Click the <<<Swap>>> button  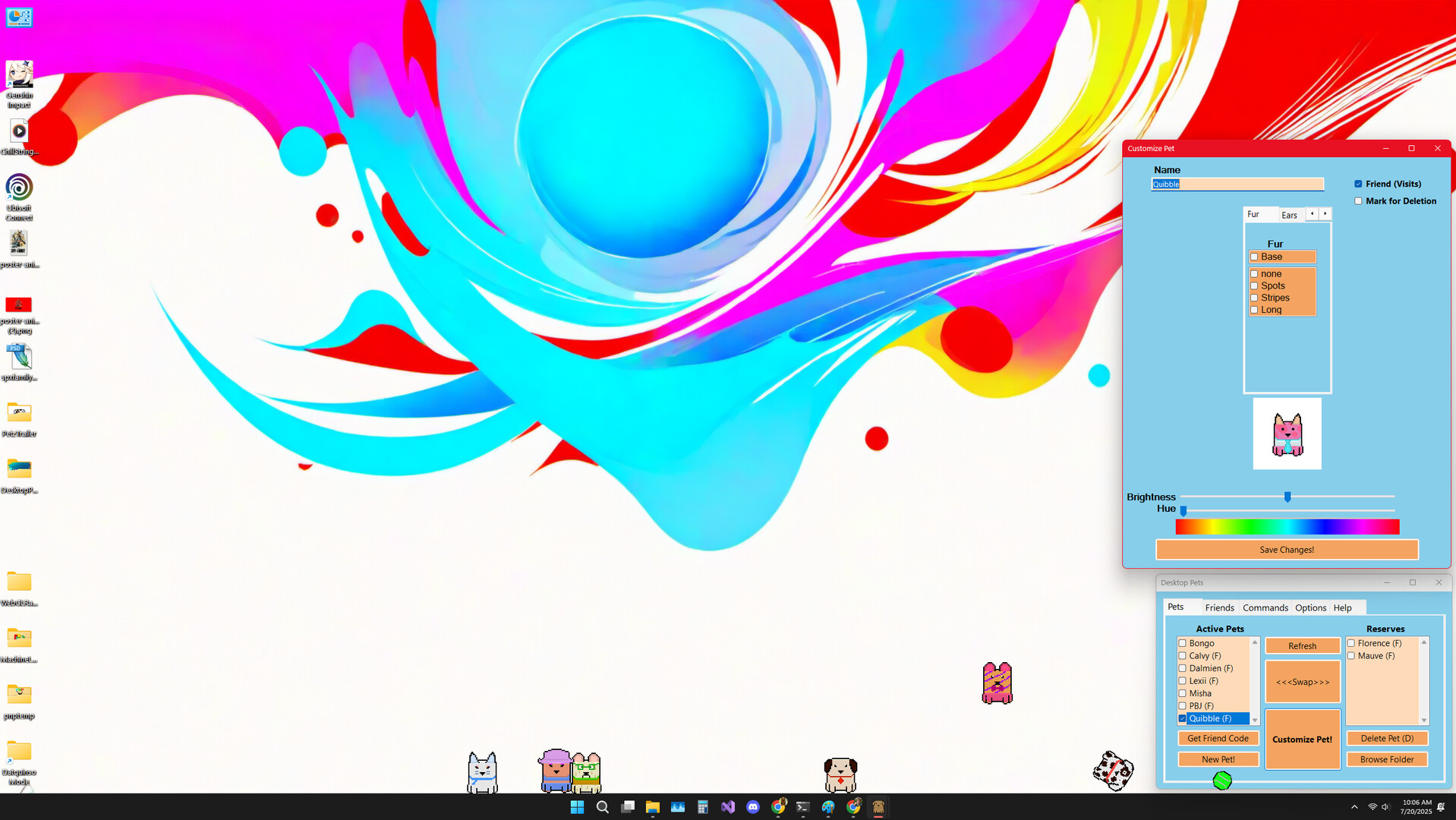click(1302, 681)
